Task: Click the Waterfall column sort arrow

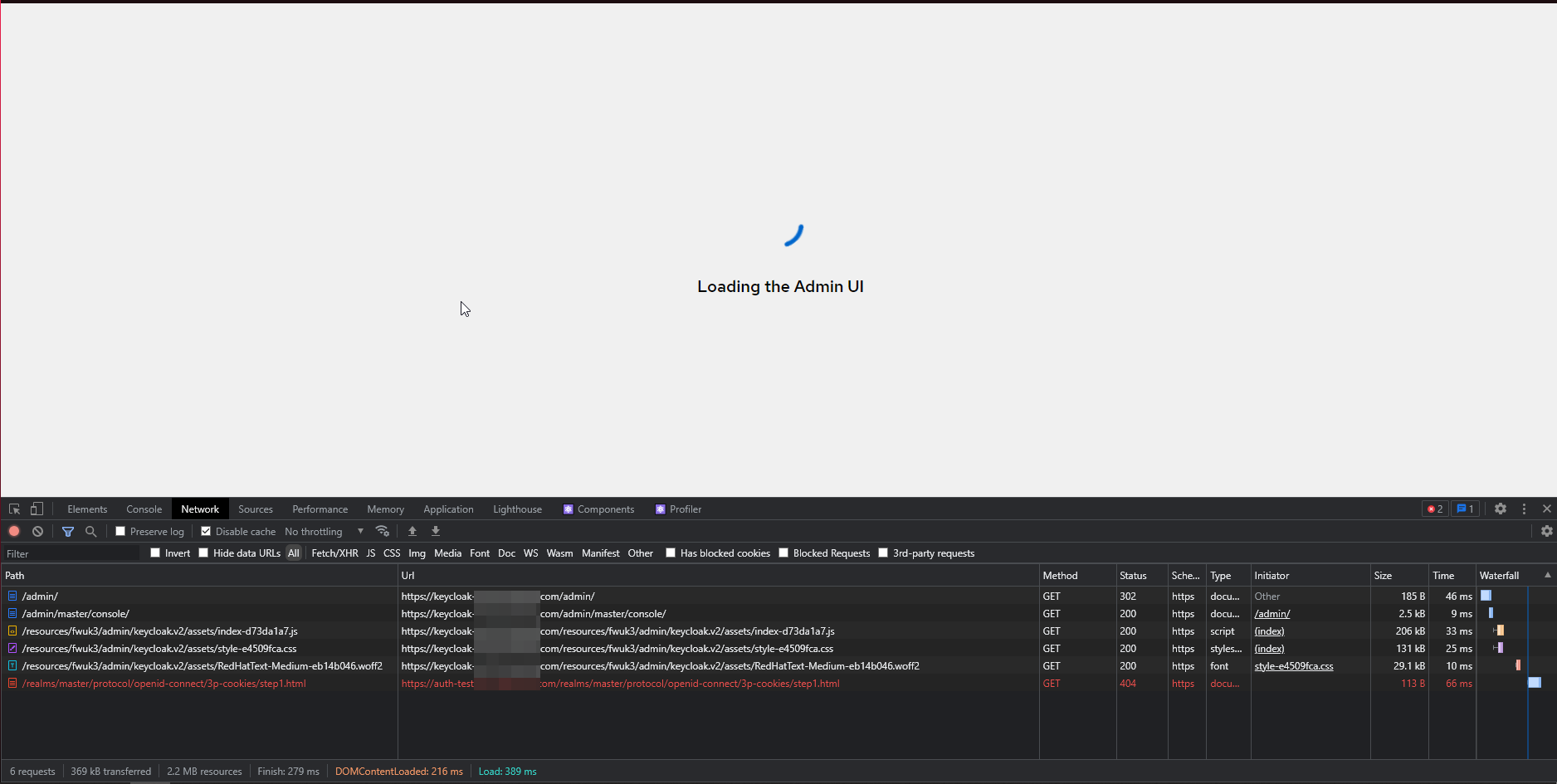Action: [x=1546, y=575]
